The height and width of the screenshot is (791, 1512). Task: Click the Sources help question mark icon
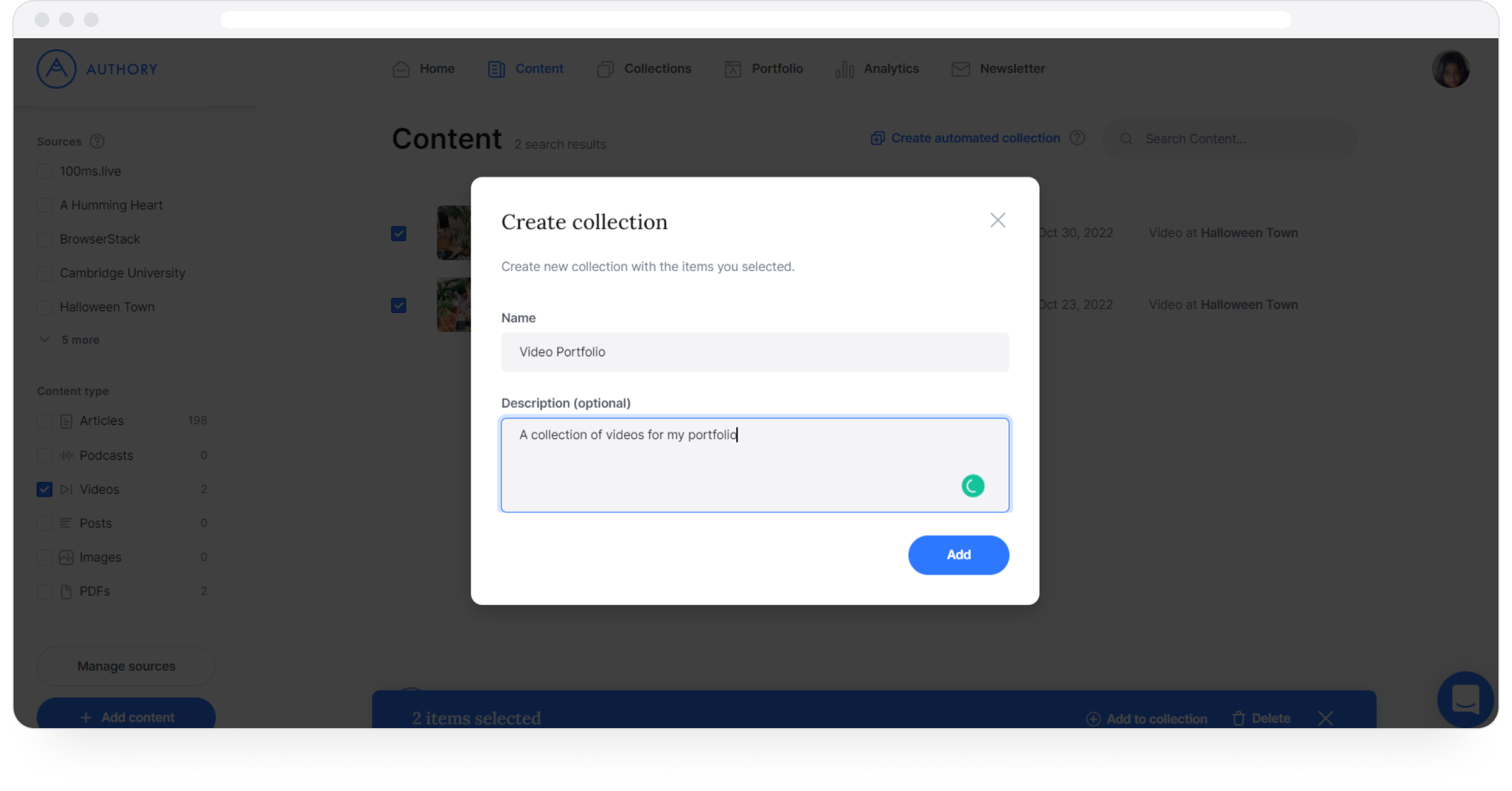(97, 142)
